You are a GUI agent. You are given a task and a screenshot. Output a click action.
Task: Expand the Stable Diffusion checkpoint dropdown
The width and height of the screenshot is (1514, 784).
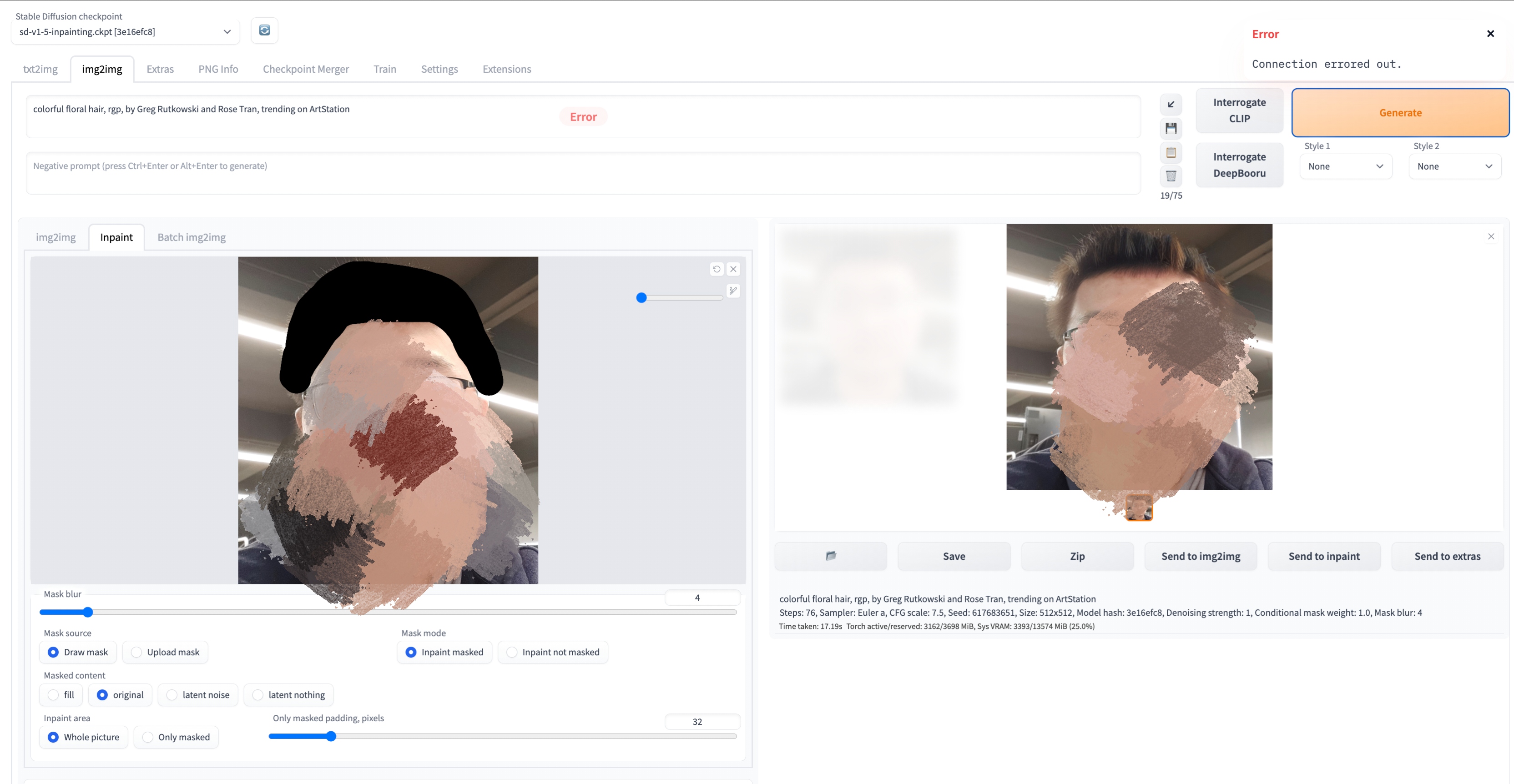point(125,32)
